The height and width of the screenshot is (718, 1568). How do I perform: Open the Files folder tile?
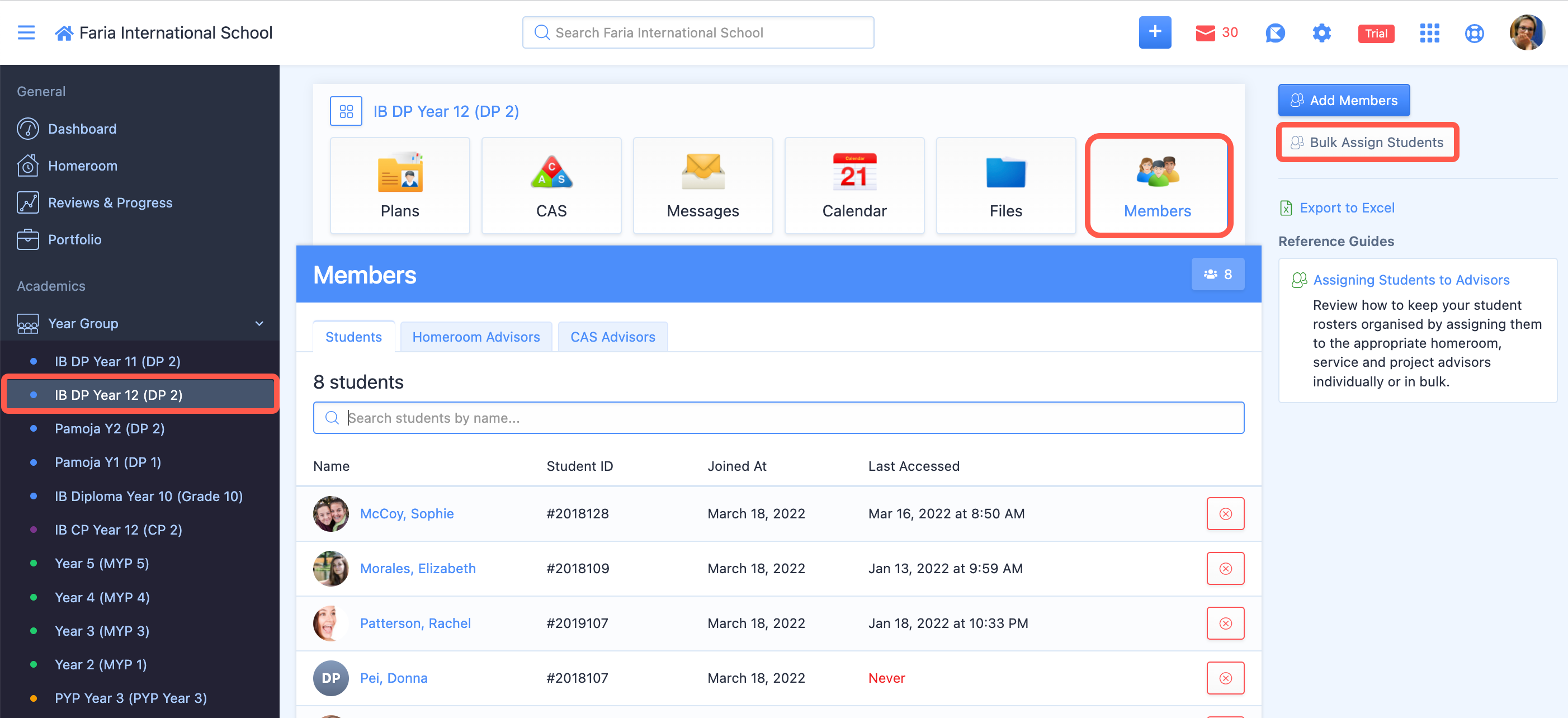(1005, 186)
